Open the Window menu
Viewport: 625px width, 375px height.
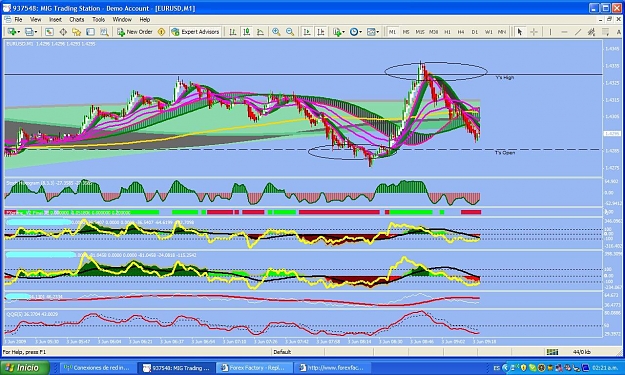122,20
